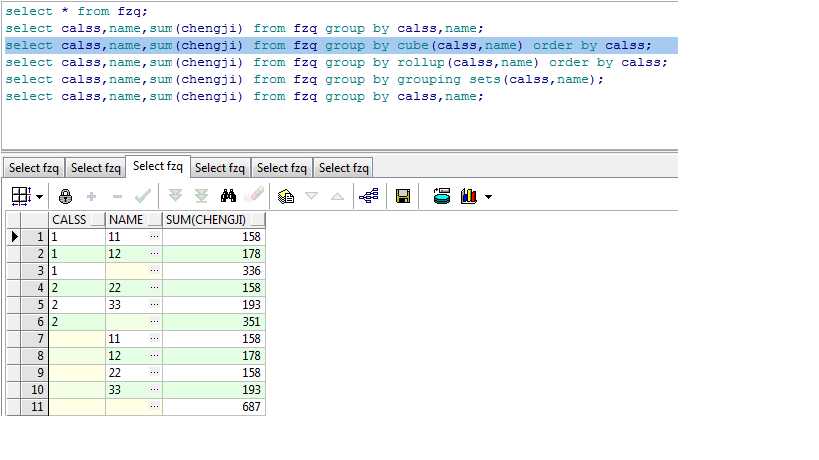Click small sort button beside SUM(CHENGJI) header
This screenshot has height=460, width=819.
coord(258,220)
